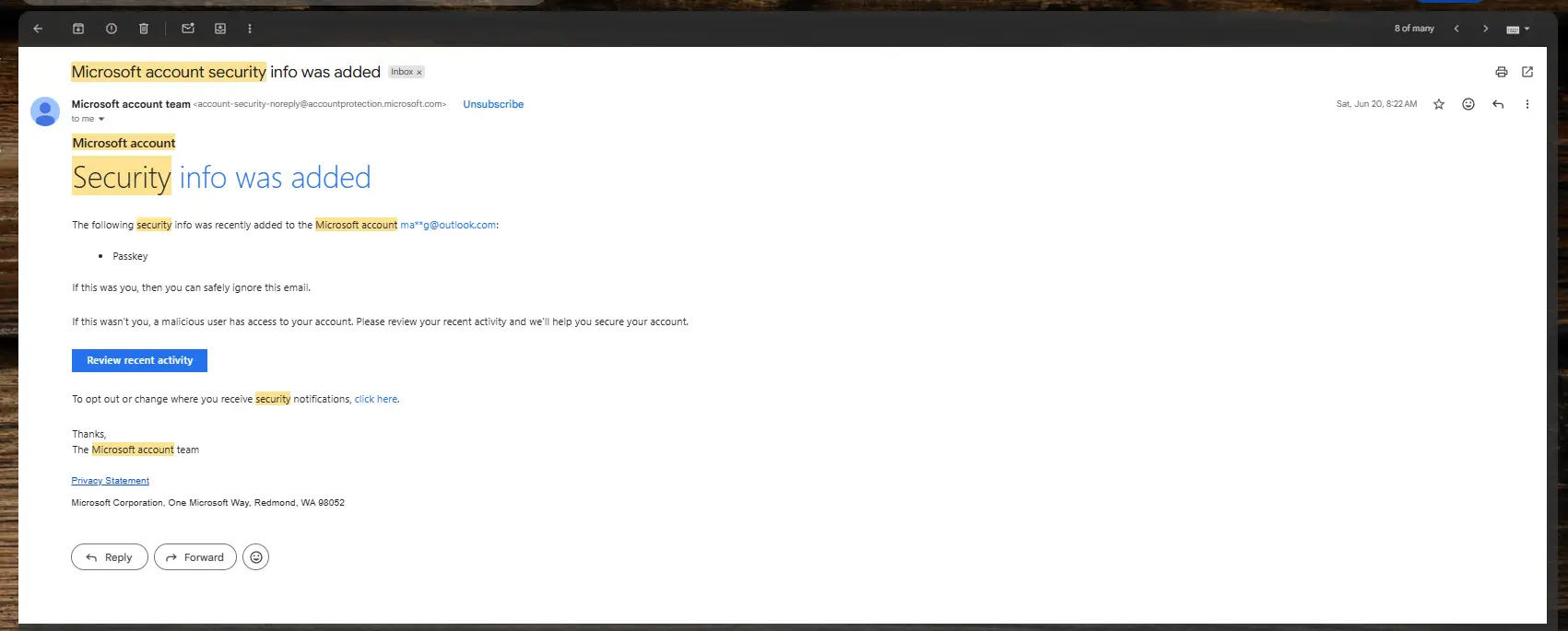Viewport: 1568px width, 631px height.
Task: Click the date 'Sat, Jun 20, 8:22 AM'
Action: click(x=1376, y=104)
